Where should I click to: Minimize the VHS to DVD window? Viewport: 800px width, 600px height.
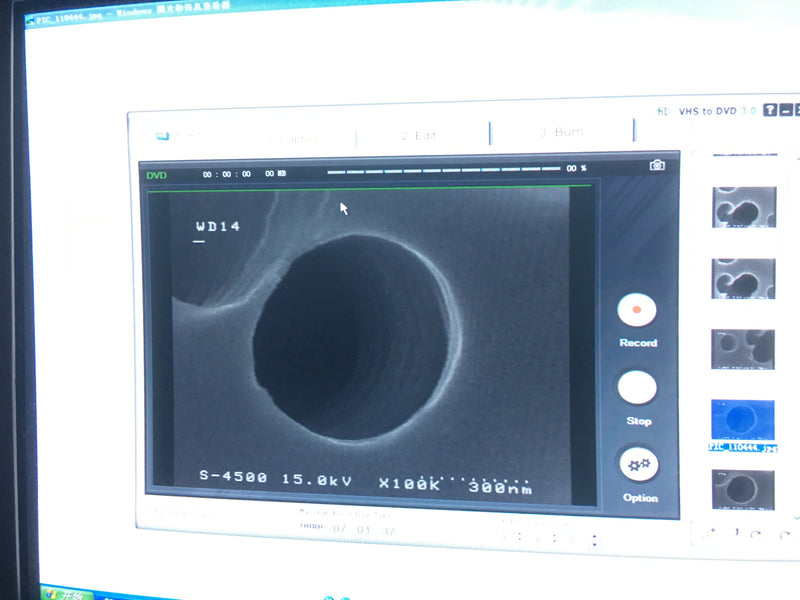(786, 110)
